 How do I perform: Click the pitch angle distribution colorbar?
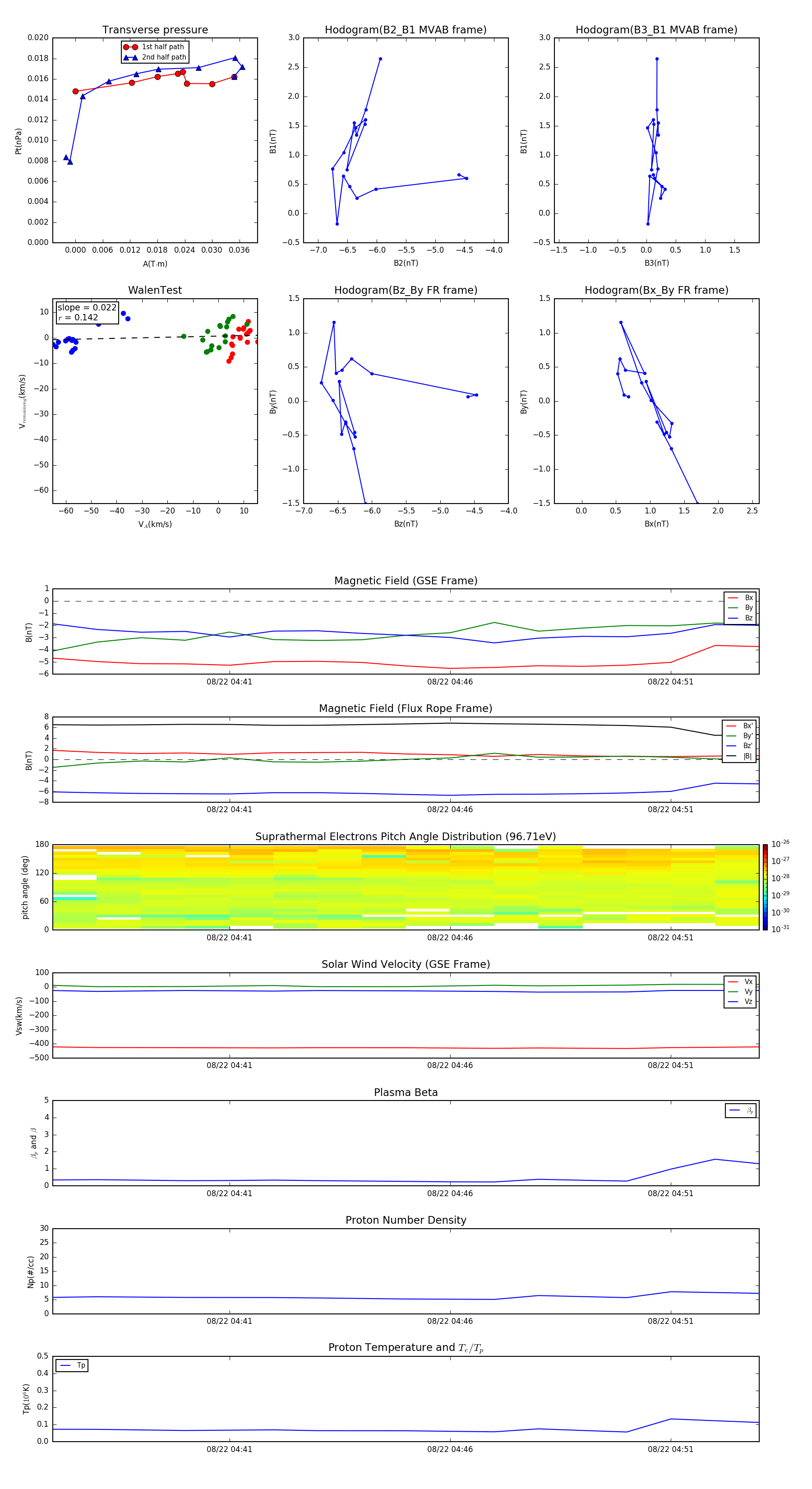(x=765, y=887)
